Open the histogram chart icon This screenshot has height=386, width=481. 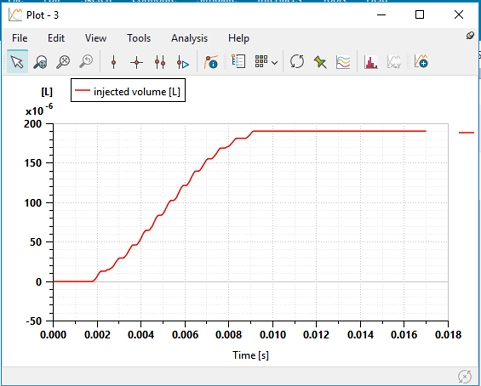click(371, 62)
